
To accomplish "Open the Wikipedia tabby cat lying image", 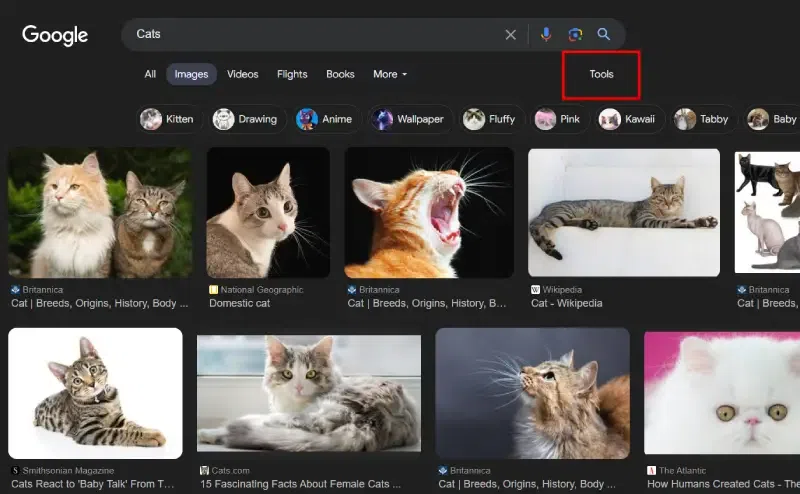I will click(624, 212).
